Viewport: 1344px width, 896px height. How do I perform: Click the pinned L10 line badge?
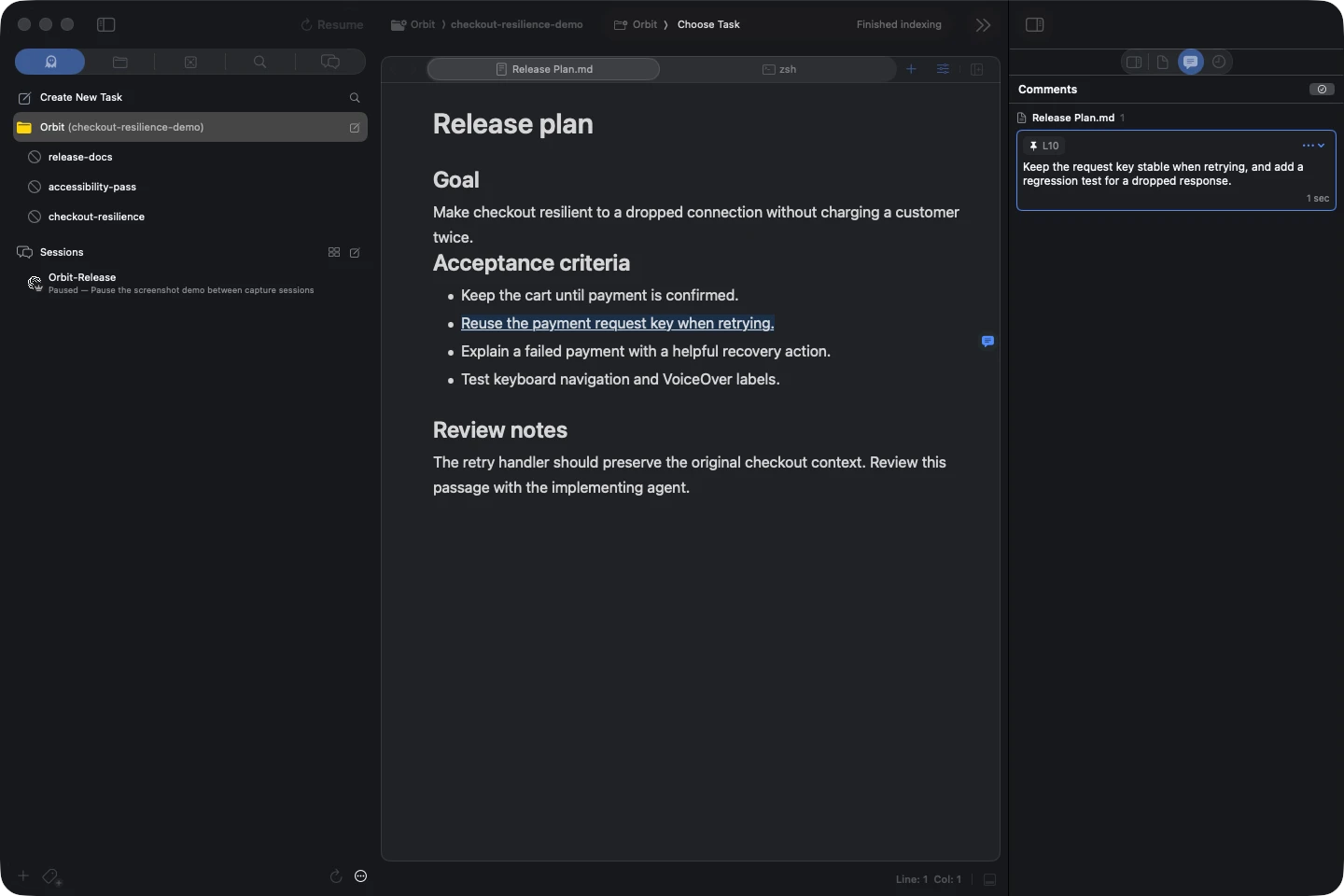pyautogui.click(x=1044, y=146)
